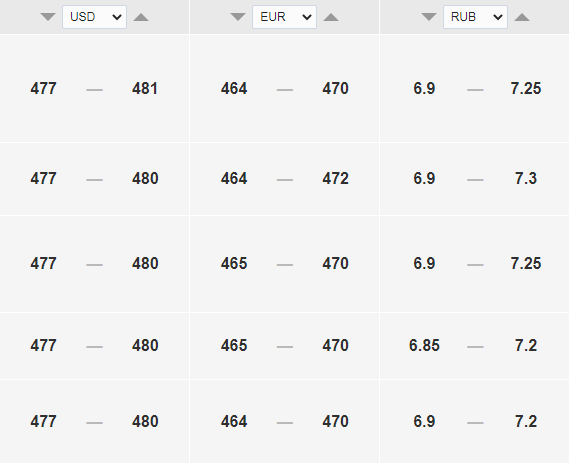Open the RUB currency dropdown
The image size is (569, 463).
[475, 17]
